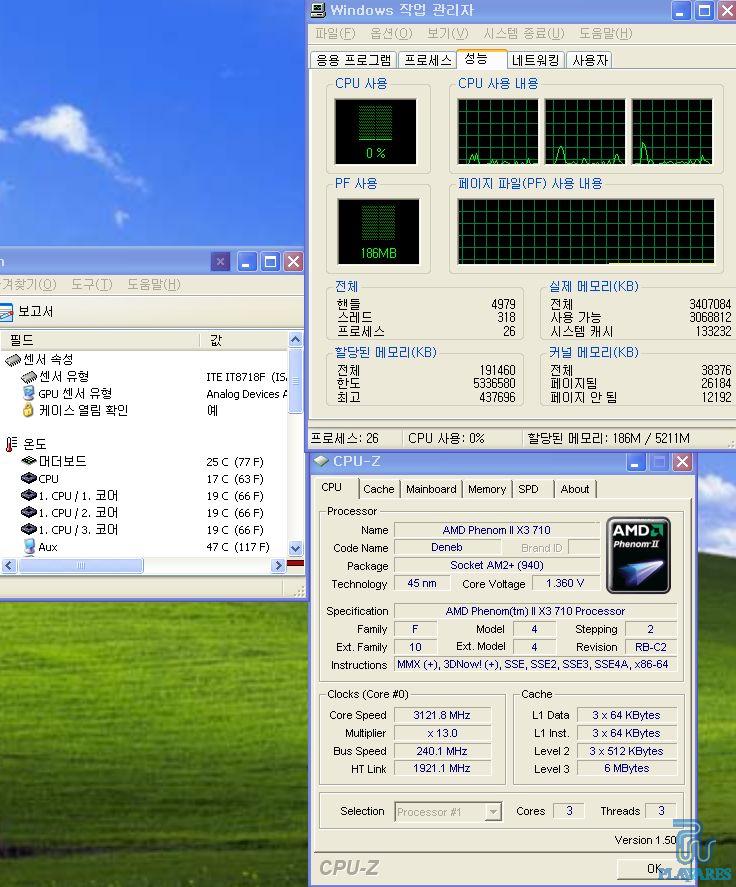Switch to the 프로세스 tab
Screen dimensions: 736x887
[x=428, y=60]
